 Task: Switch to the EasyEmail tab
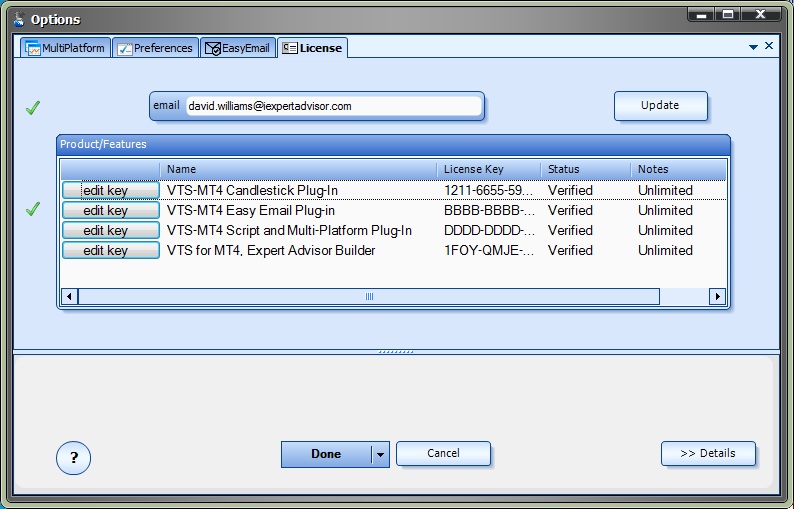(238, 48)
